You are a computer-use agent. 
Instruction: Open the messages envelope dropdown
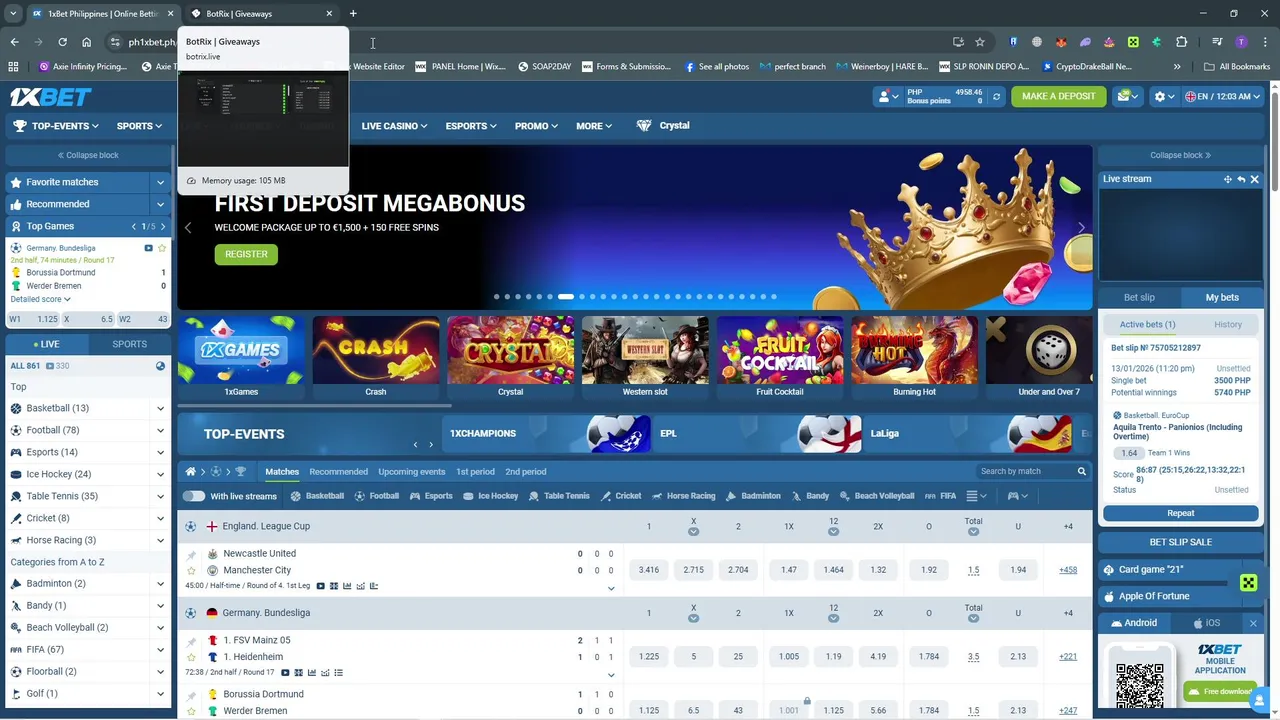pos(1128,97)
